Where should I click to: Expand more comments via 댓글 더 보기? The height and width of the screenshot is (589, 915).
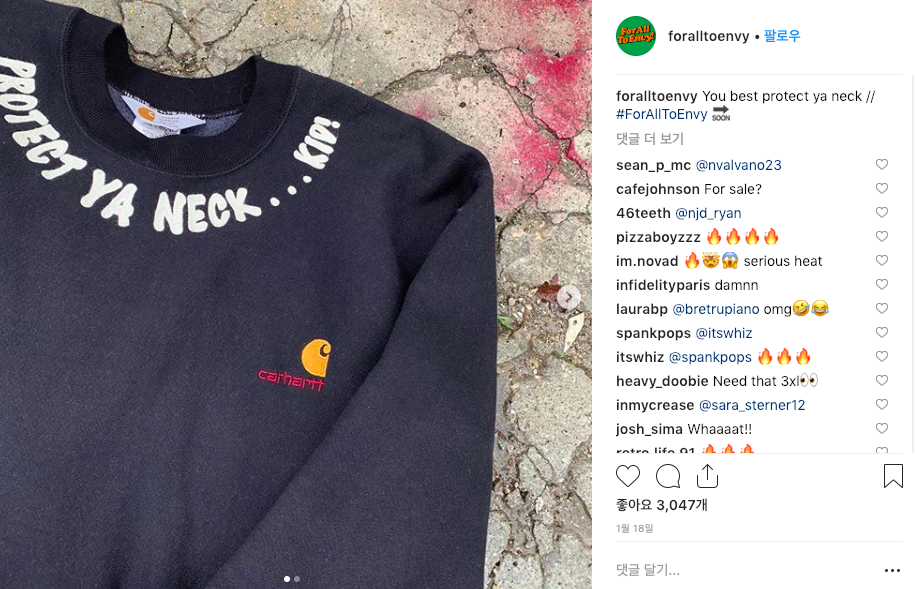(649, 139)
